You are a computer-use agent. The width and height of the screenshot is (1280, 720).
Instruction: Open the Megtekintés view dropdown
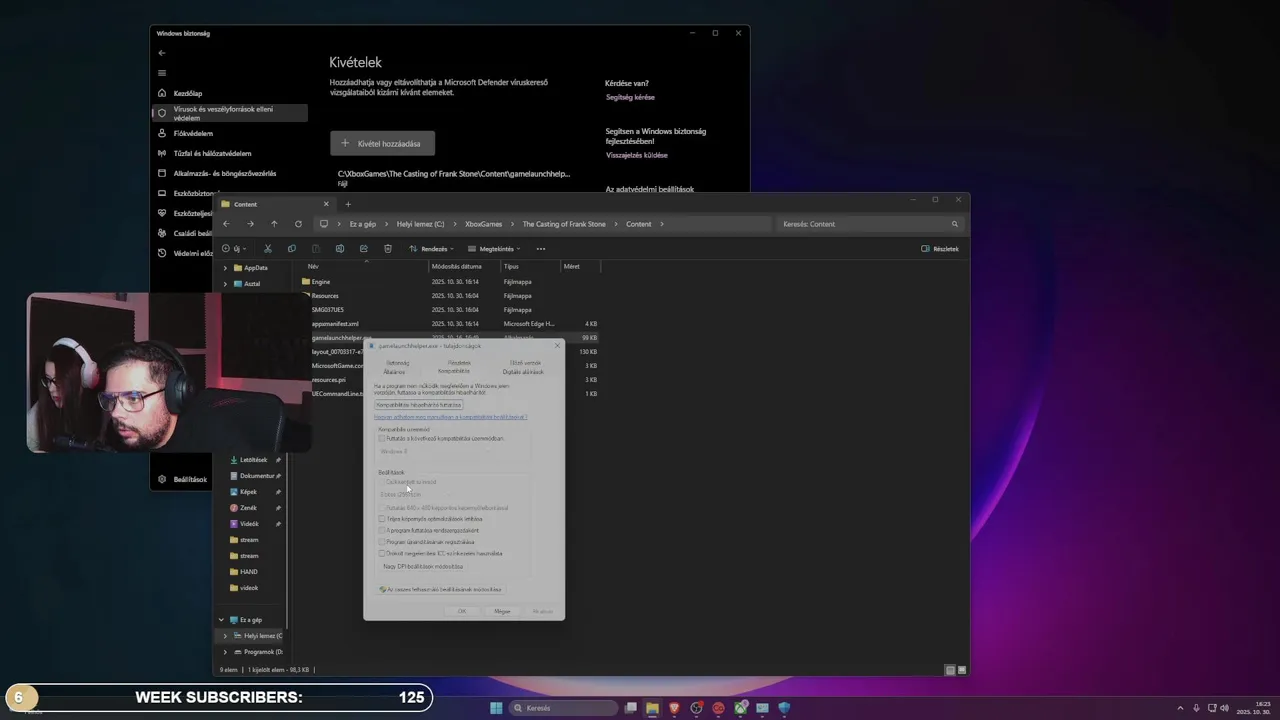pyautogui.click(x=495, y=249)
